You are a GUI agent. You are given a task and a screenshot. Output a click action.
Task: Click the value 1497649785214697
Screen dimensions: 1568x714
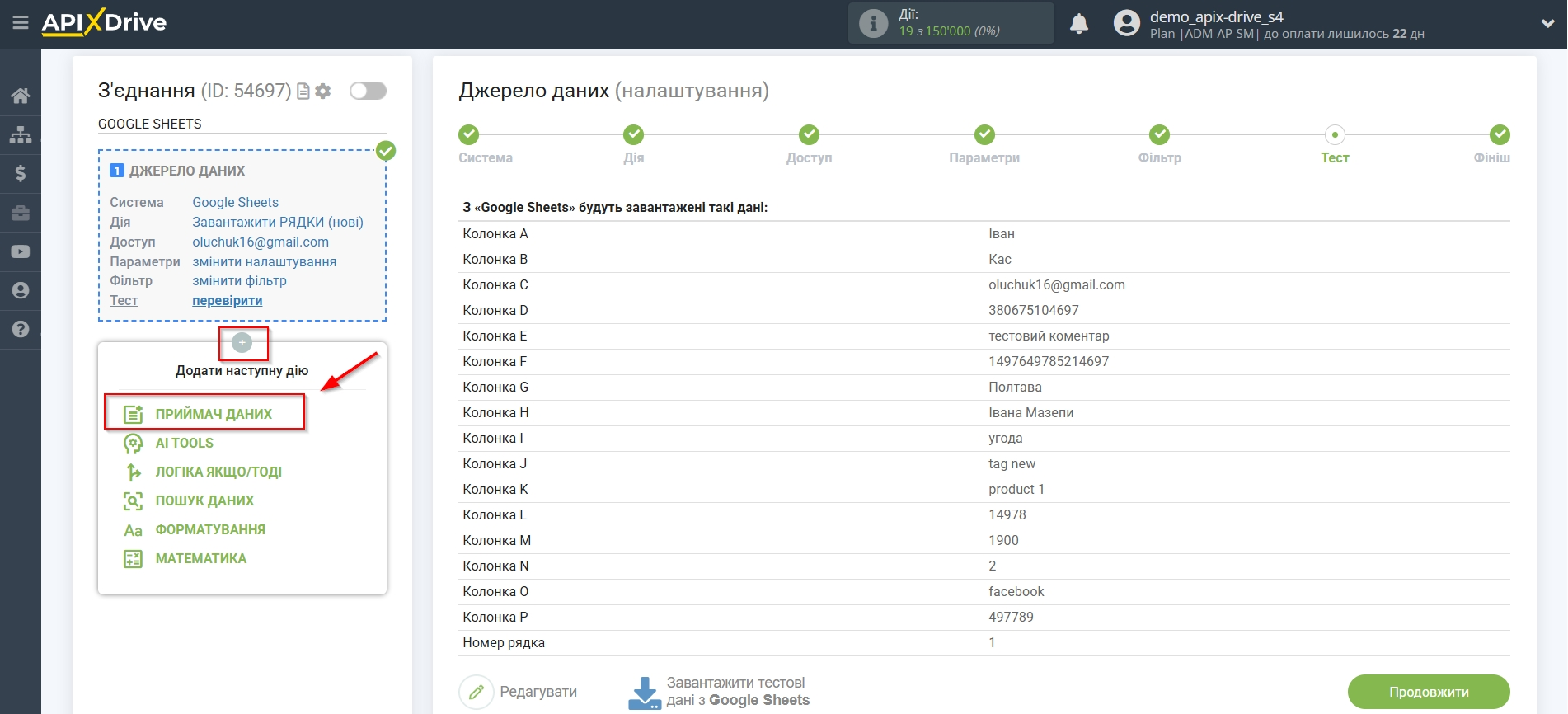1049,361
